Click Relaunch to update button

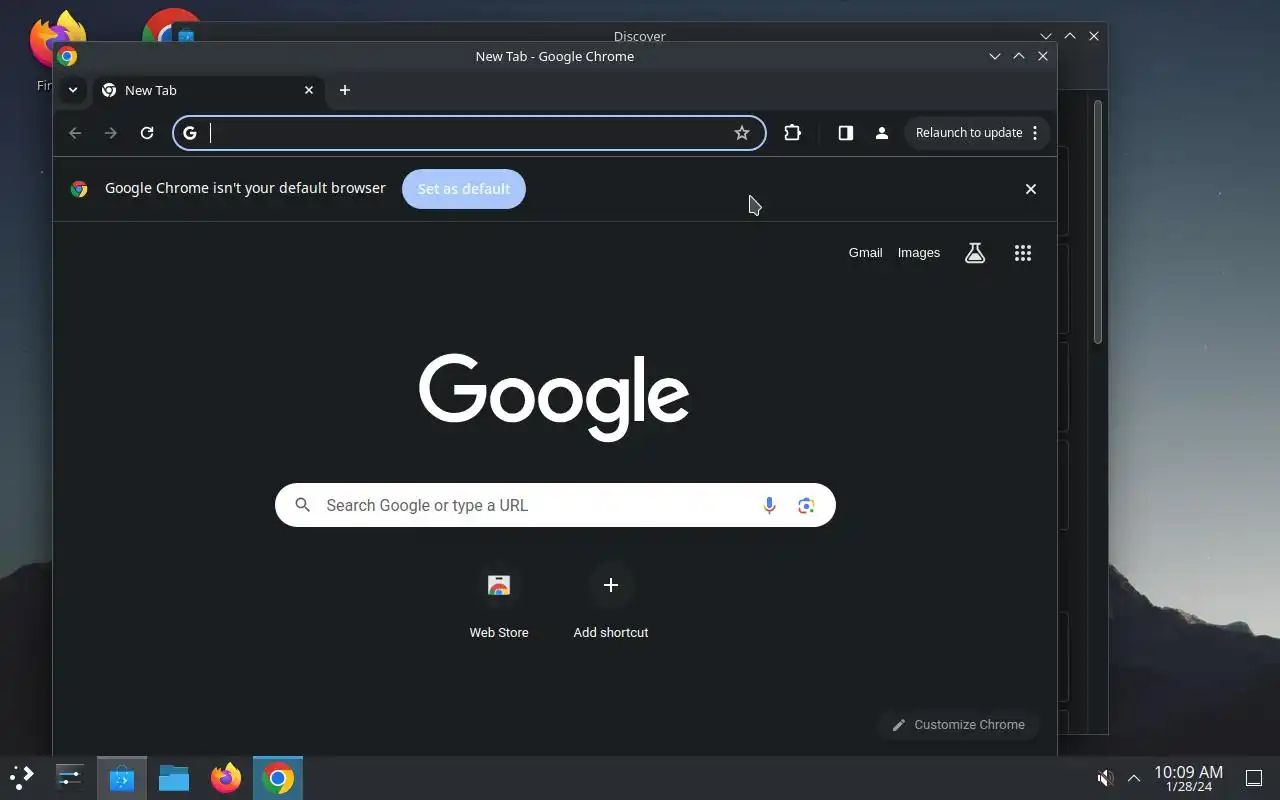(x=968, y=133)
